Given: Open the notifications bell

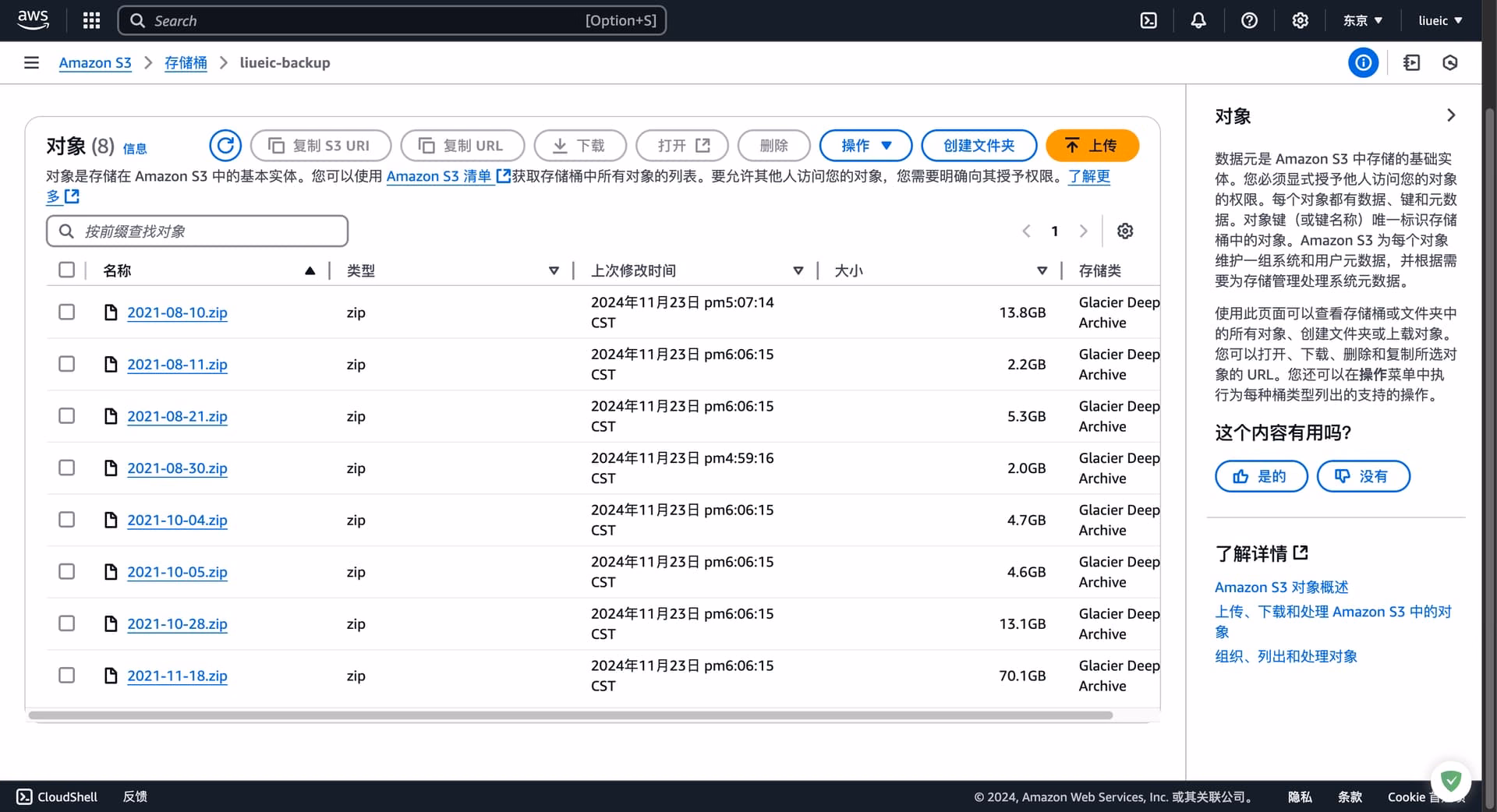Looking at the screenshot, I should coord(1198,20).
